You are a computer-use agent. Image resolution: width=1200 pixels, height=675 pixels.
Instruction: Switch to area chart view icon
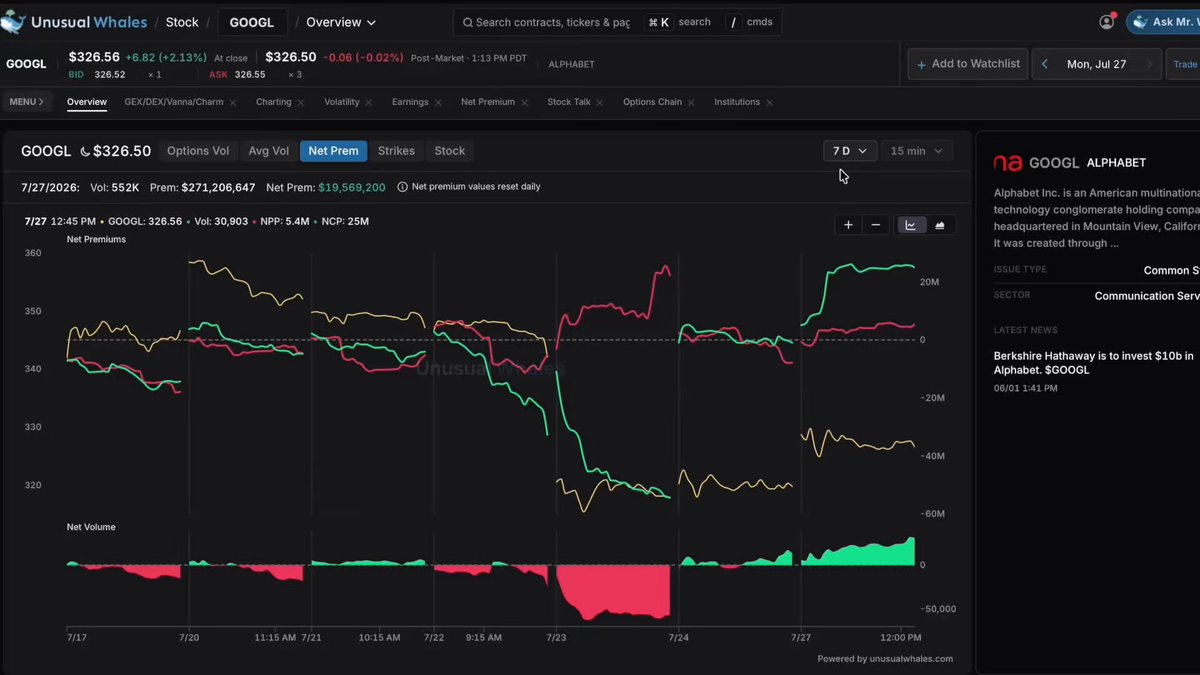tap(940, 225)
